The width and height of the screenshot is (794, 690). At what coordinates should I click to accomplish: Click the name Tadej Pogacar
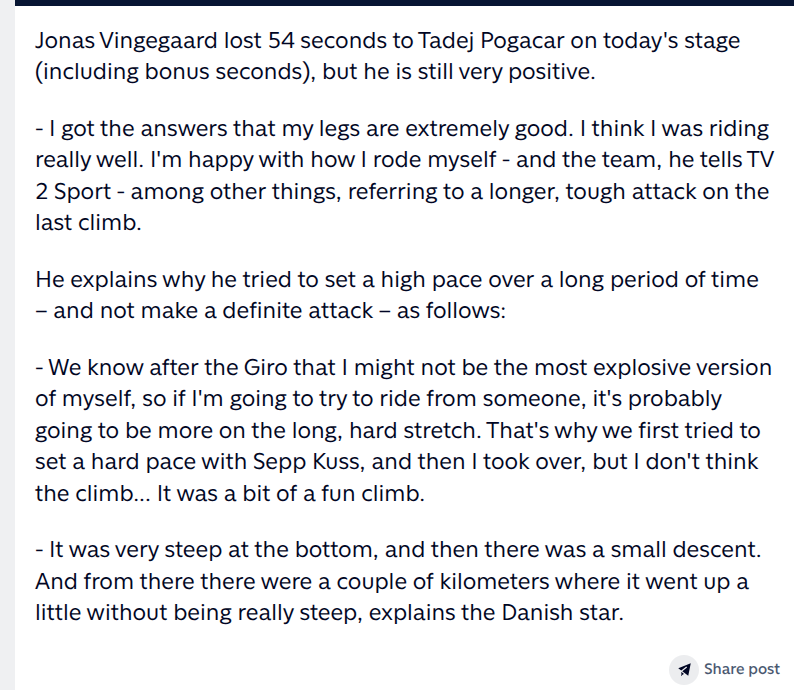[491, 41]
